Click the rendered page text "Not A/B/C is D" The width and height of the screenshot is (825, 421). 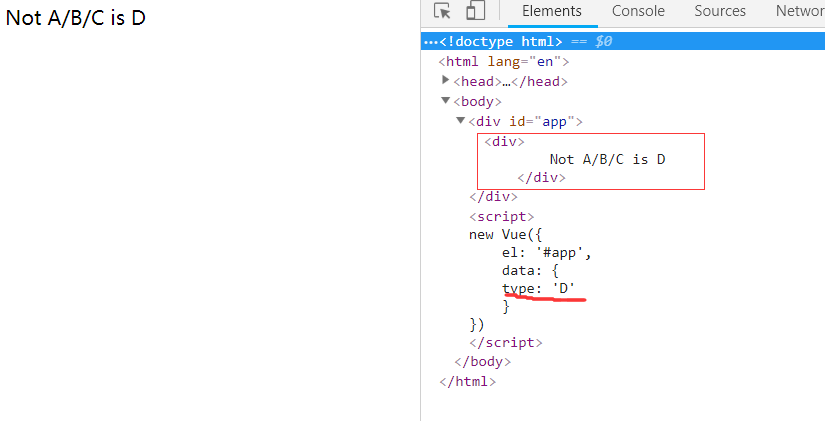click(76, 19)
